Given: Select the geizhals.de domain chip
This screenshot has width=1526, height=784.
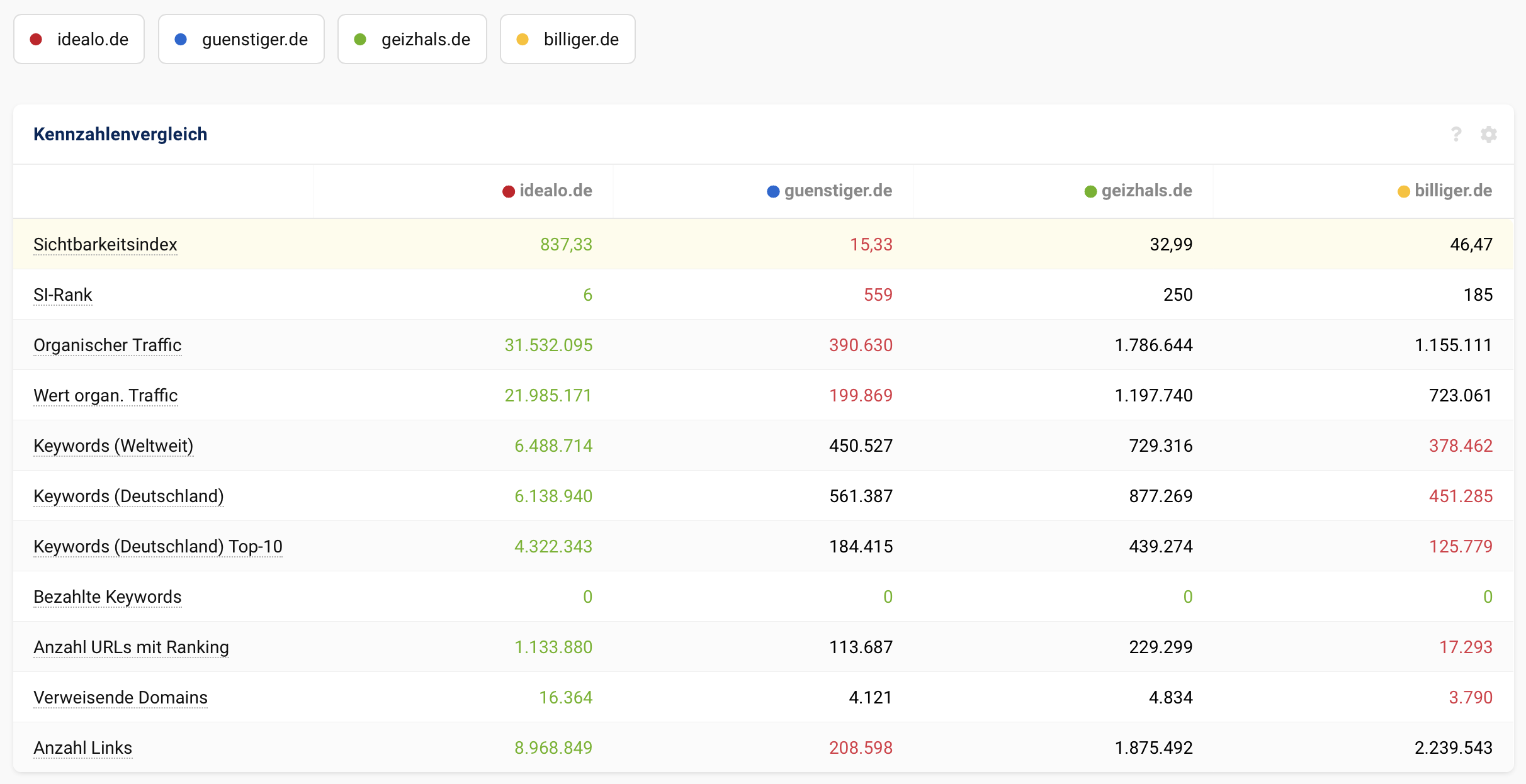Looking at the screenshot, I should point(412,39).
